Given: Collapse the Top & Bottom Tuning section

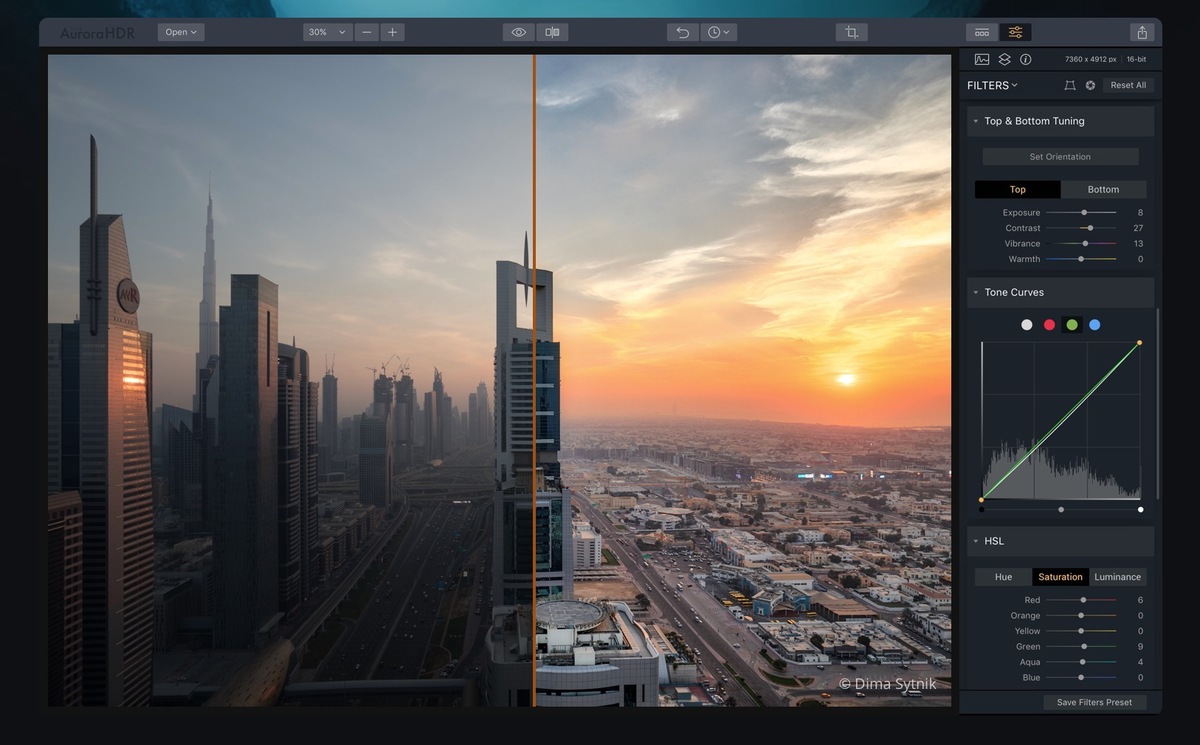Looking at the screenshot, I should coord(976,121).
